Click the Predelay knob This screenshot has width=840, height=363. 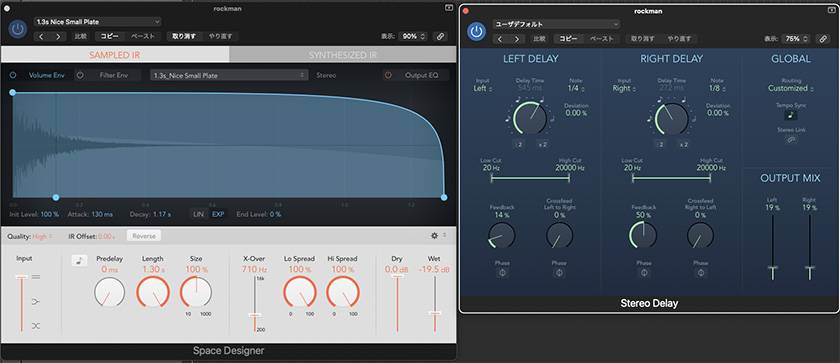coord(109,292)
